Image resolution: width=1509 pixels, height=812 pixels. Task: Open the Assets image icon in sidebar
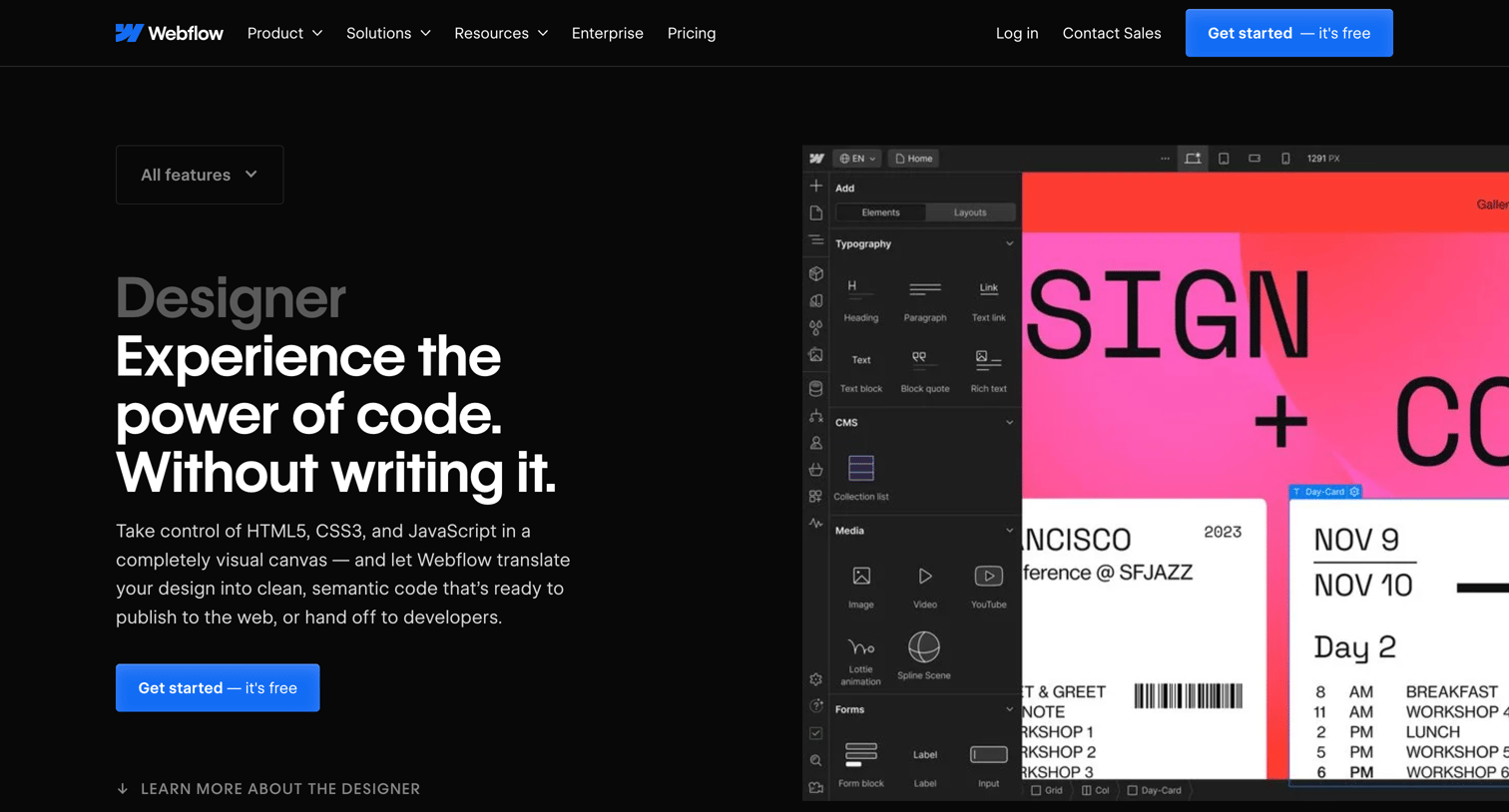(815, 354)
